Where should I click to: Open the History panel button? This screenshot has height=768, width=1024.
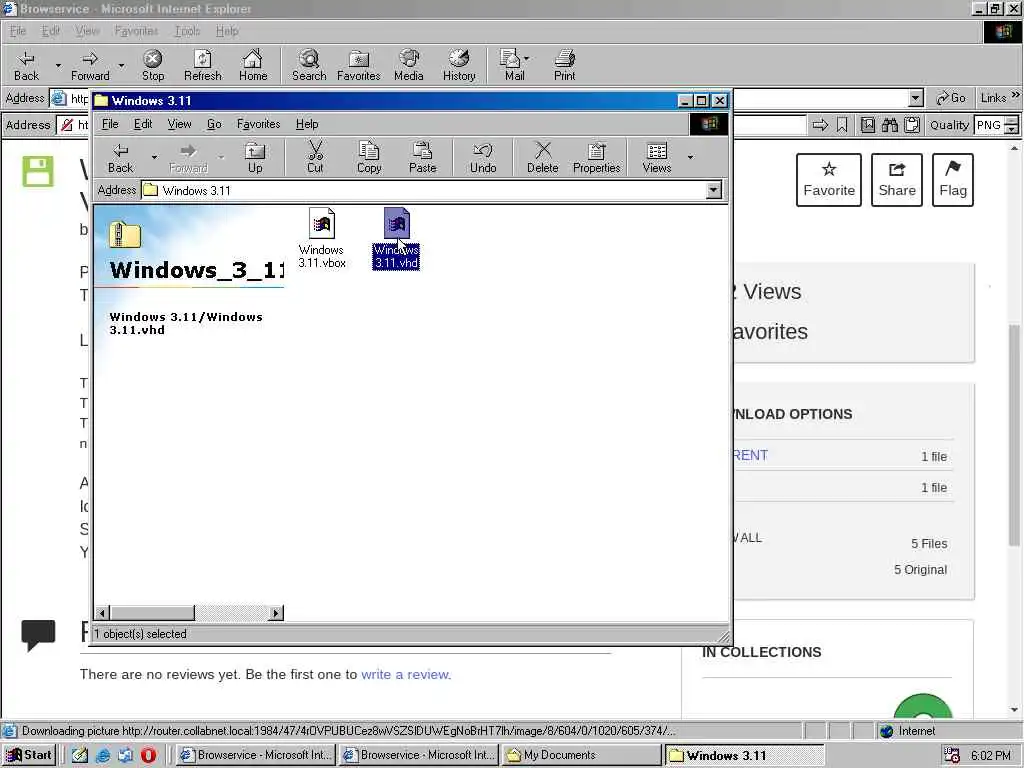[459, 66]
